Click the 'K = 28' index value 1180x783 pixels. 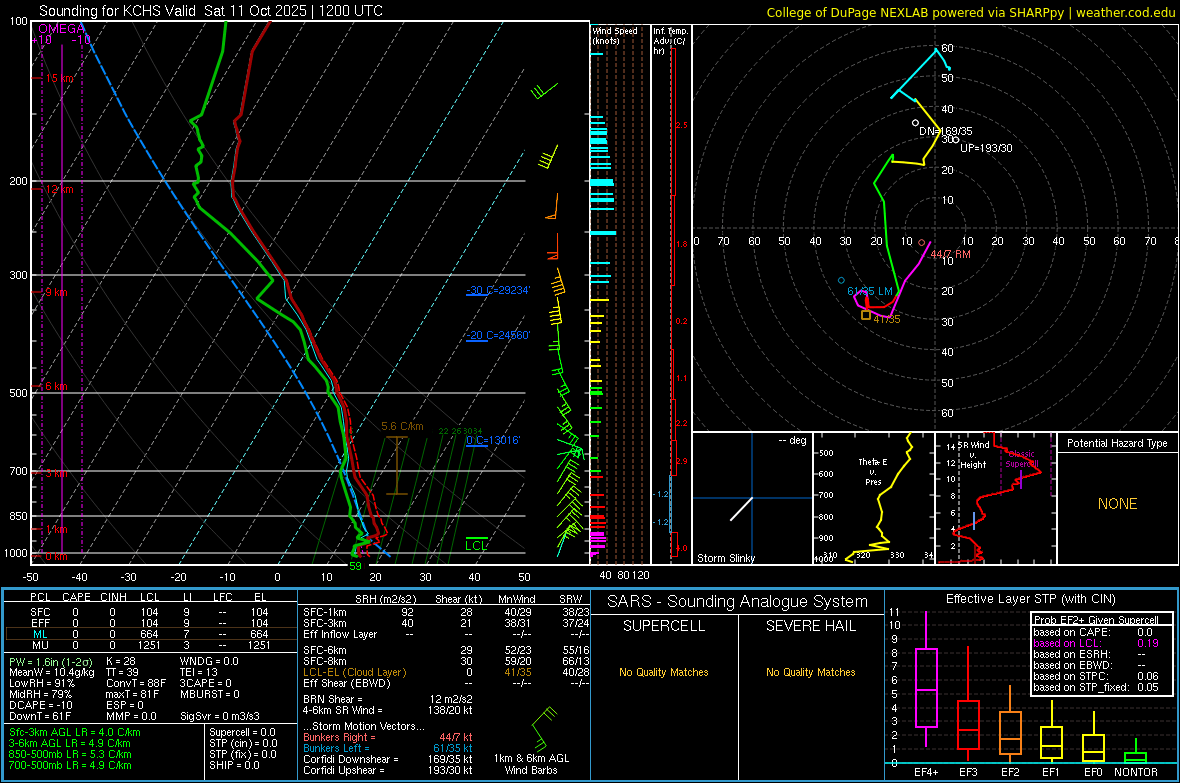coord(120,661)
